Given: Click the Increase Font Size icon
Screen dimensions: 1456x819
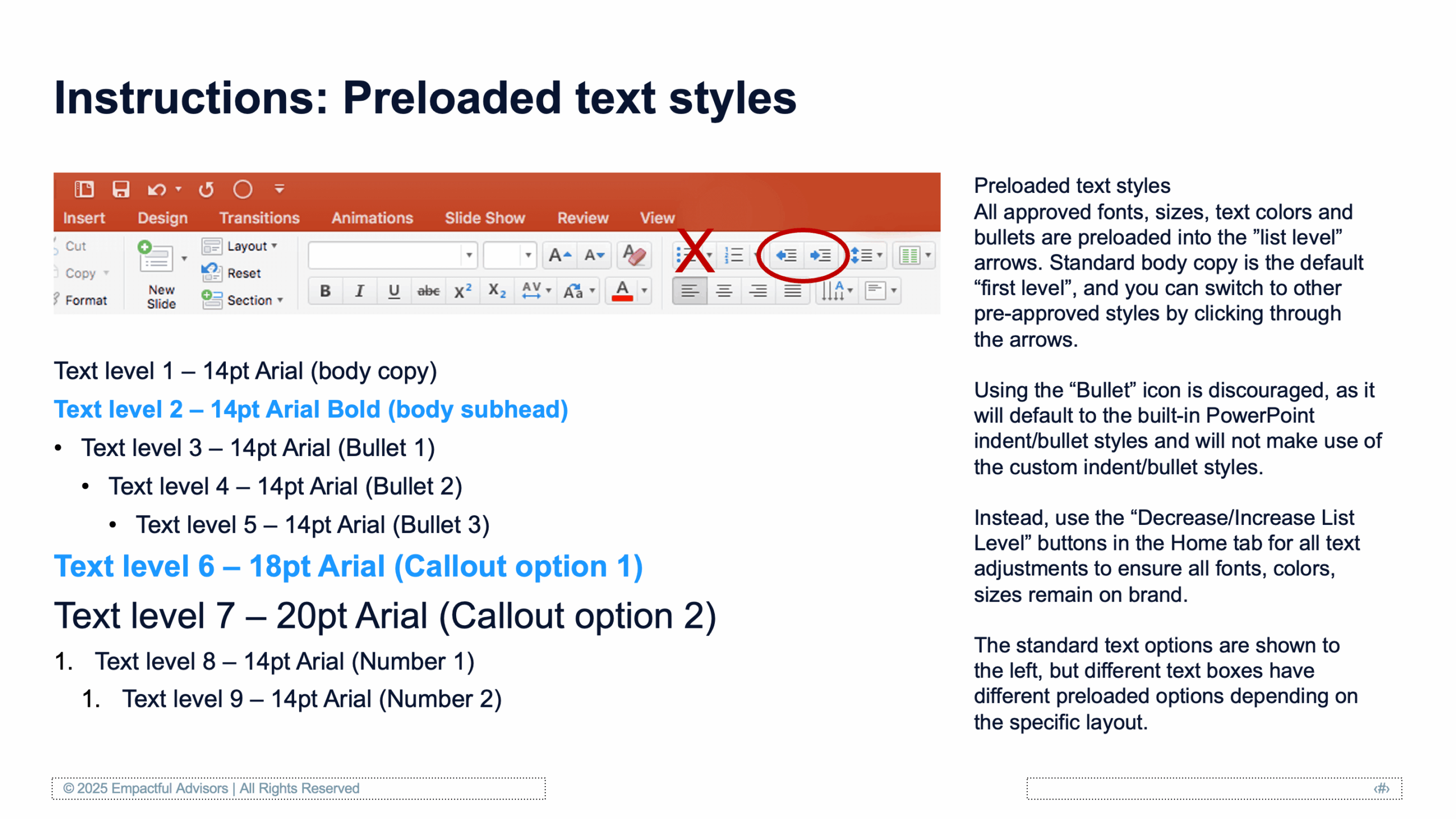Looking at the screenshot, I should point(560,255).
